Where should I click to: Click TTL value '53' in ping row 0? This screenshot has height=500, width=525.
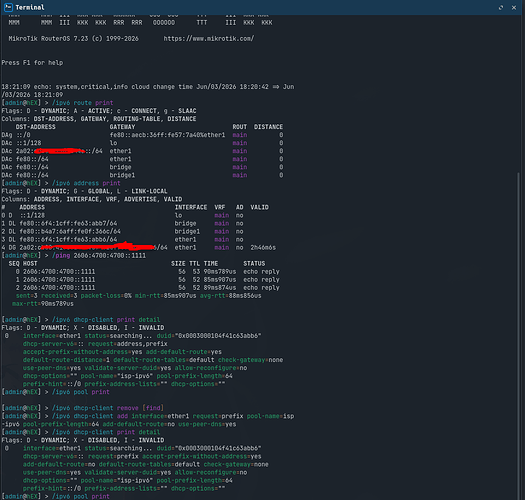click(196, 272)
